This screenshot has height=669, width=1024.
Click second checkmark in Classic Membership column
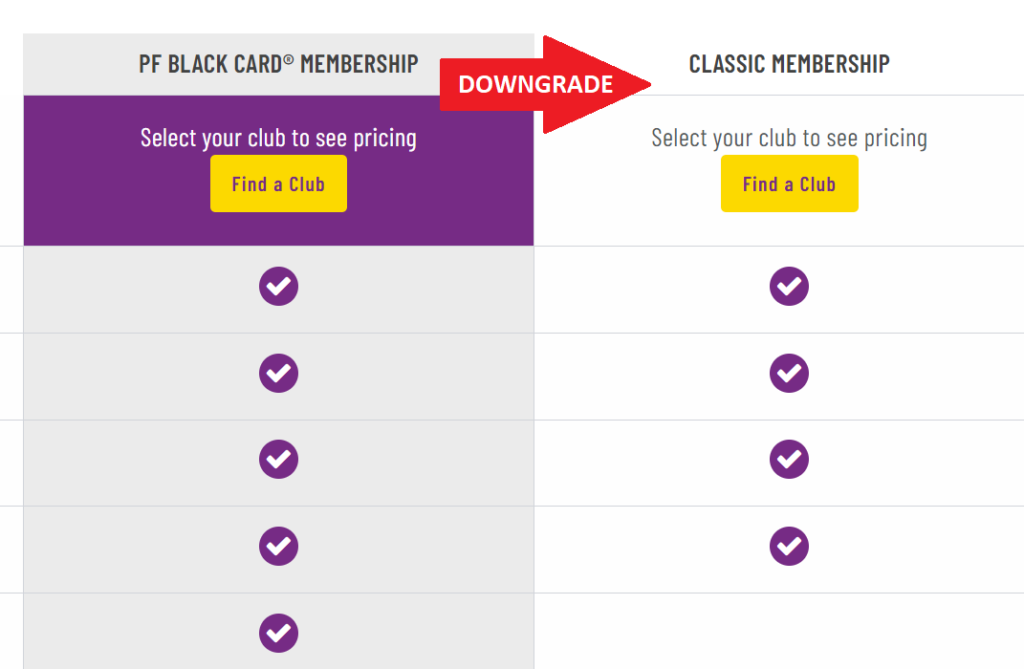[x=789, y=373]
